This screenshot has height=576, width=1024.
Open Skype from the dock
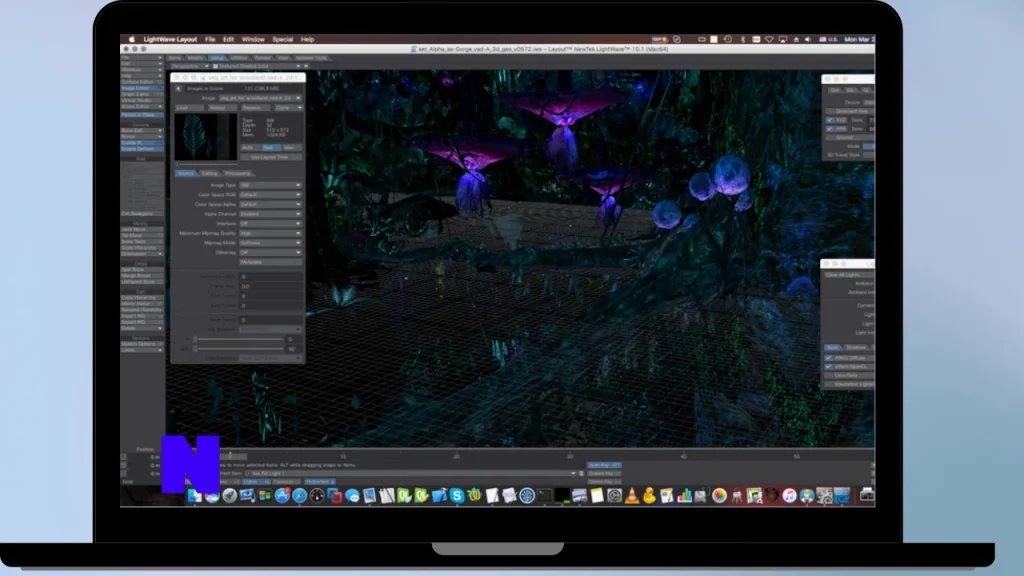click(456, 496)
